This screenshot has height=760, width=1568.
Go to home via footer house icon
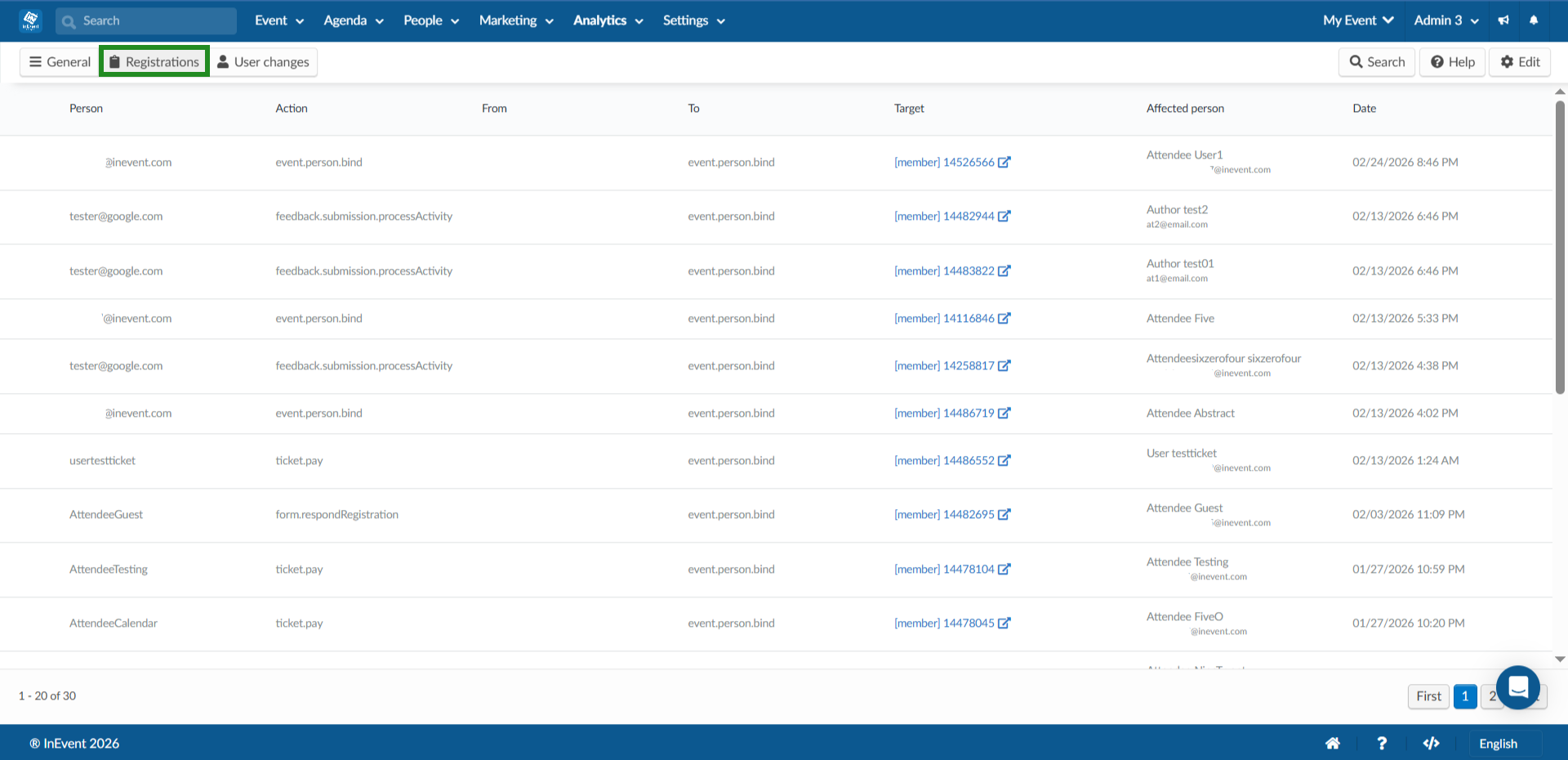pos(1333,743)
